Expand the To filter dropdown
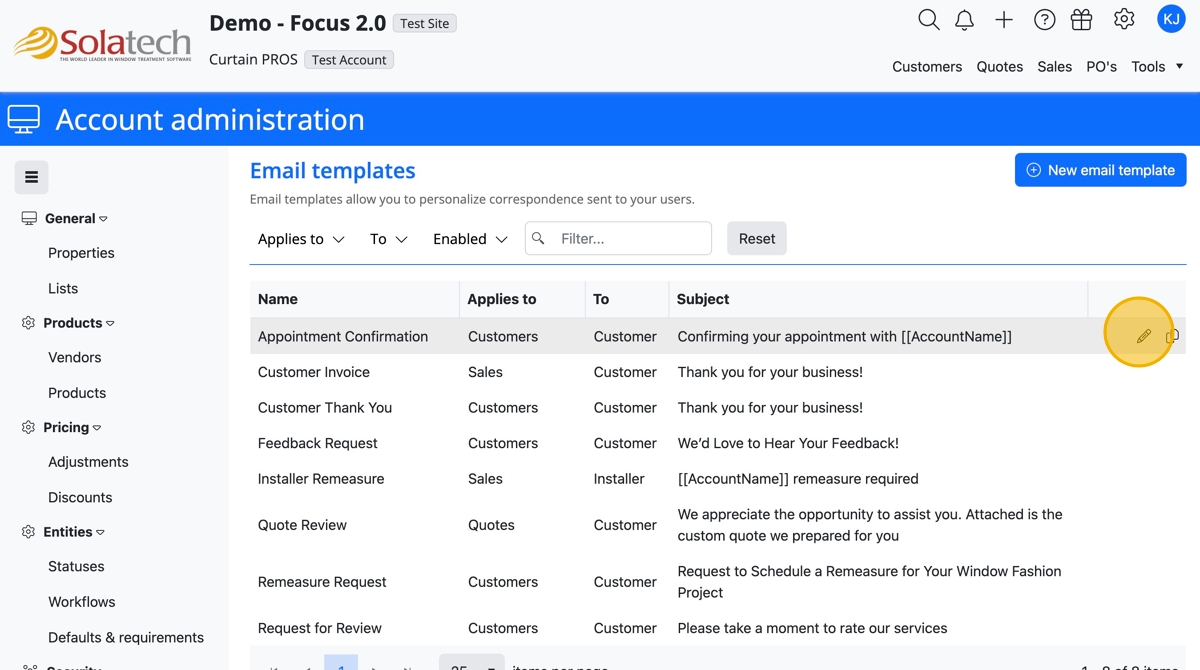Viewport: 1200px width, 670px height. pos(388,239)
